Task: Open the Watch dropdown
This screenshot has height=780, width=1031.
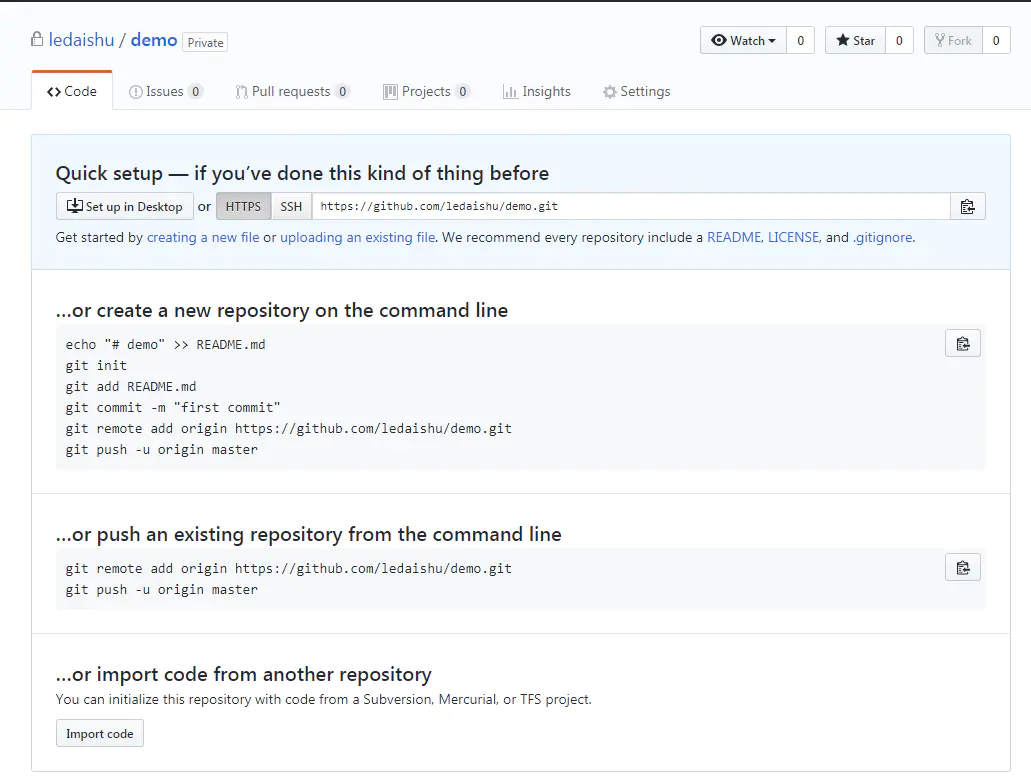Action: pos(743,41)
